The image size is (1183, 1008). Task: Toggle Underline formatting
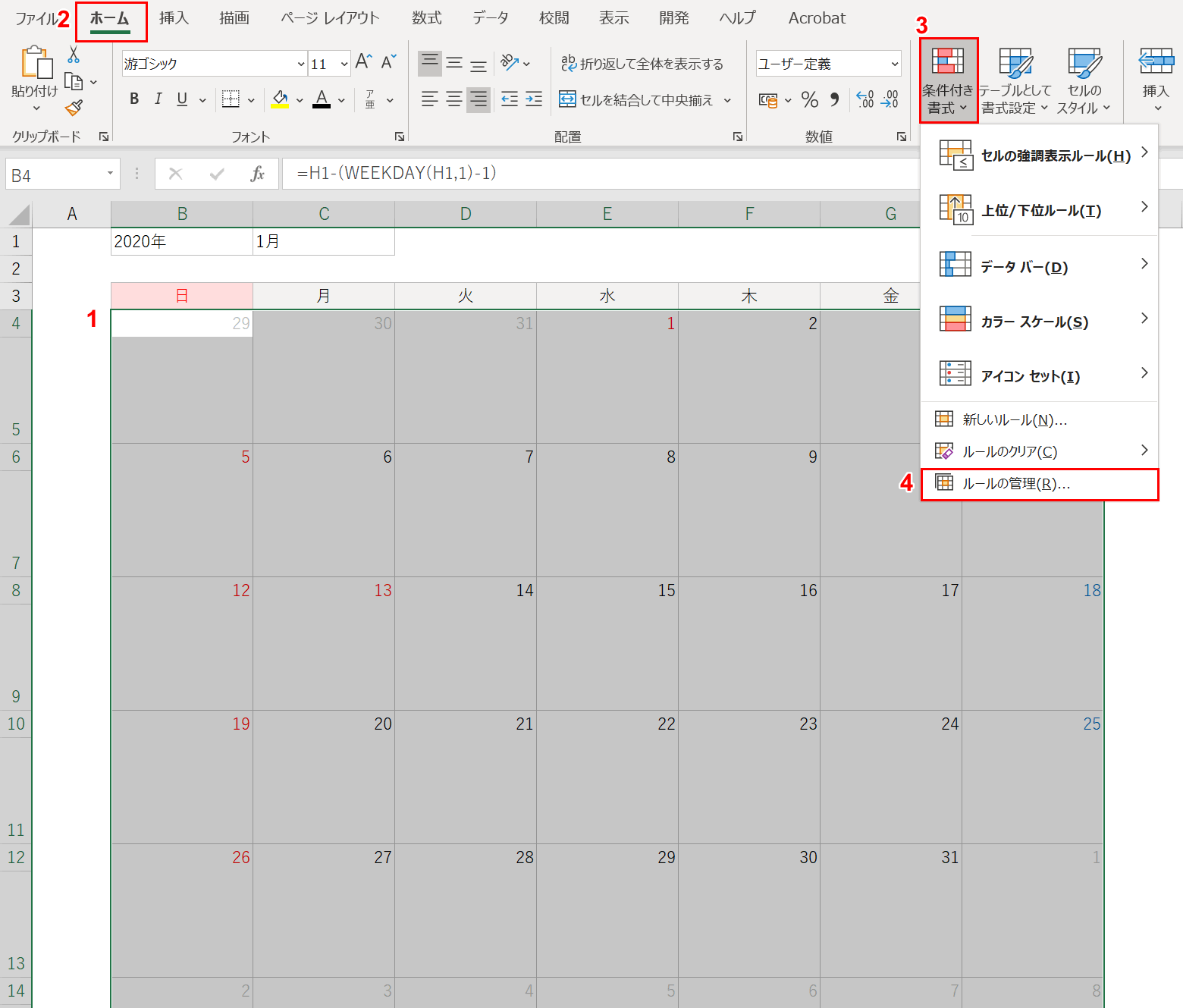[x=182, y=99]
